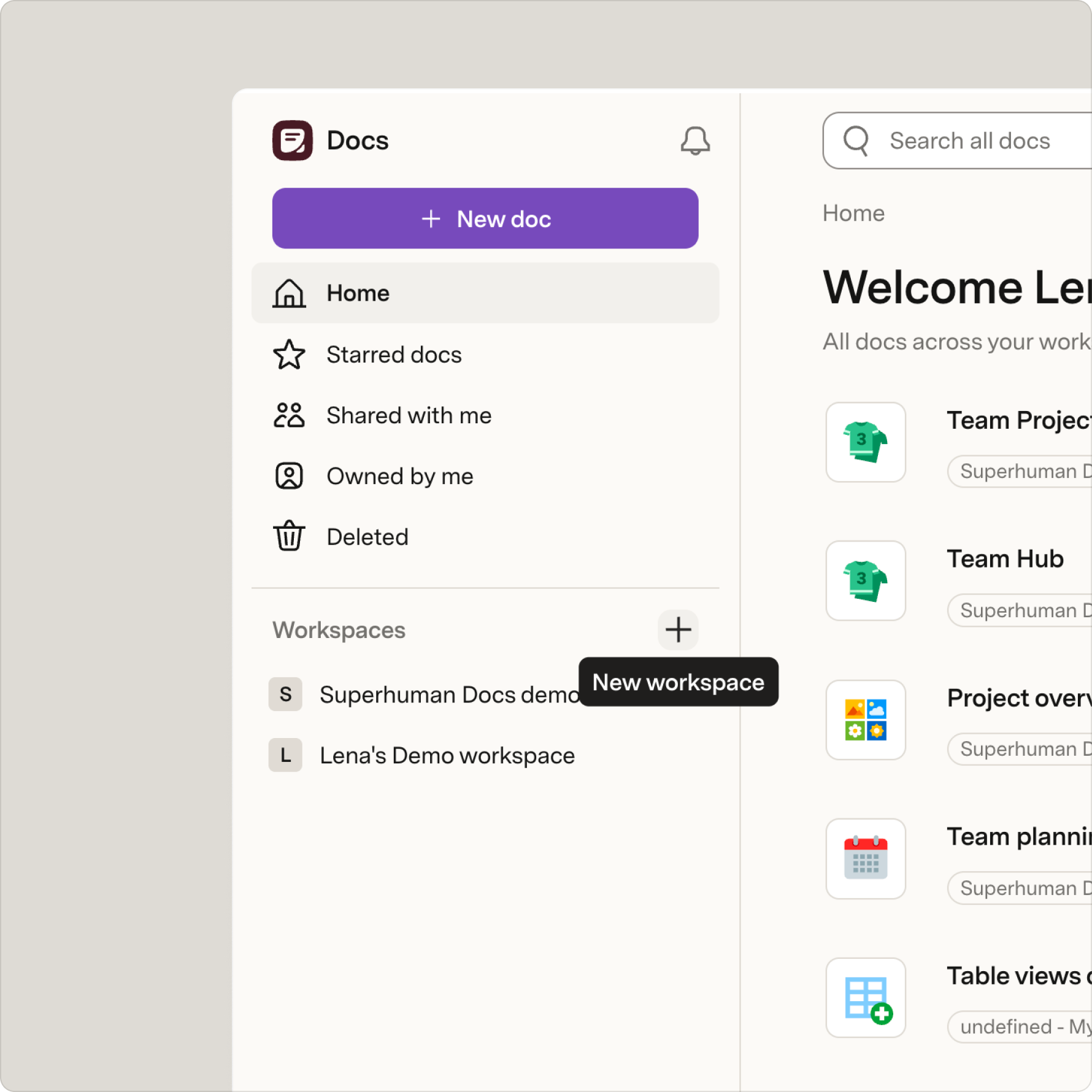The height and width of the screenshot is (1092, 1092).
Task: Click the S workspace avatar badge
Action: 285,694
